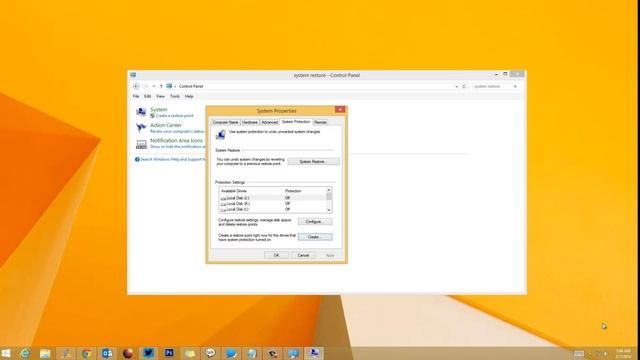640x360 pixels.
Task: Open the View menu in Control Panel
Action: tap(160, 96)
